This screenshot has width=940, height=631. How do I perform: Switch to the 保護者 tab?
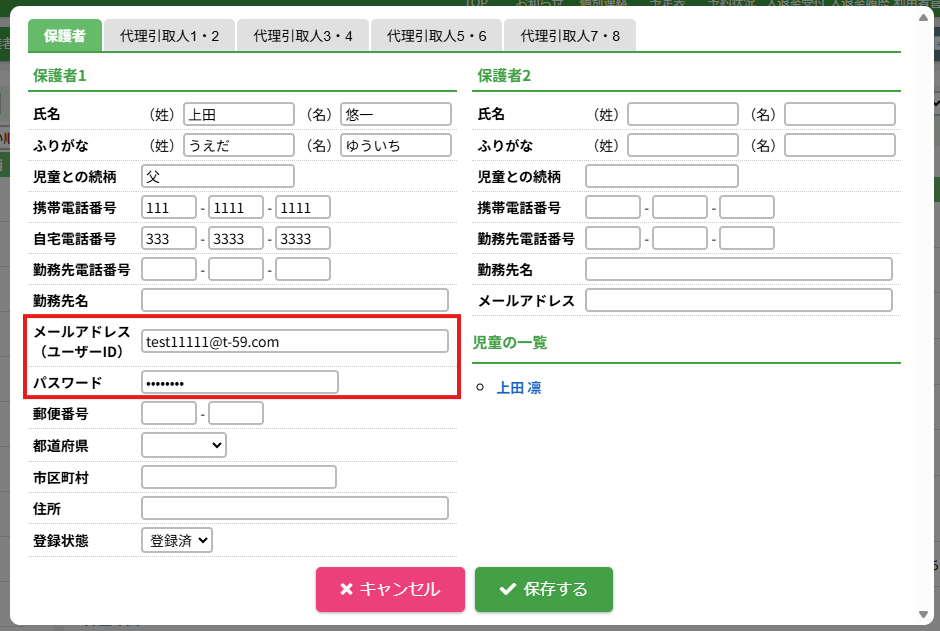point(64,36)
